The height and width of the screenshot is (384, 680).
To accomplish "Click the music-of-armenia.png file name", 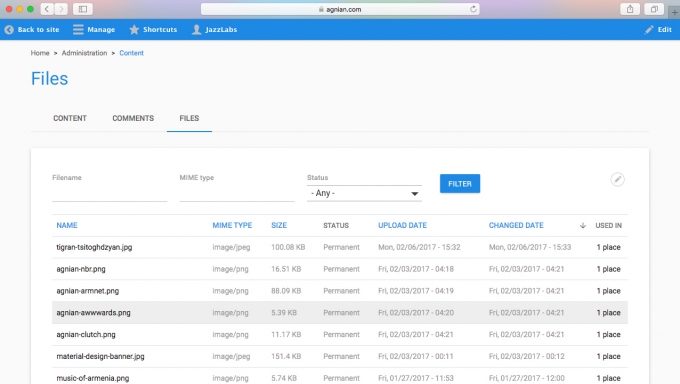I will click(93, 378).
